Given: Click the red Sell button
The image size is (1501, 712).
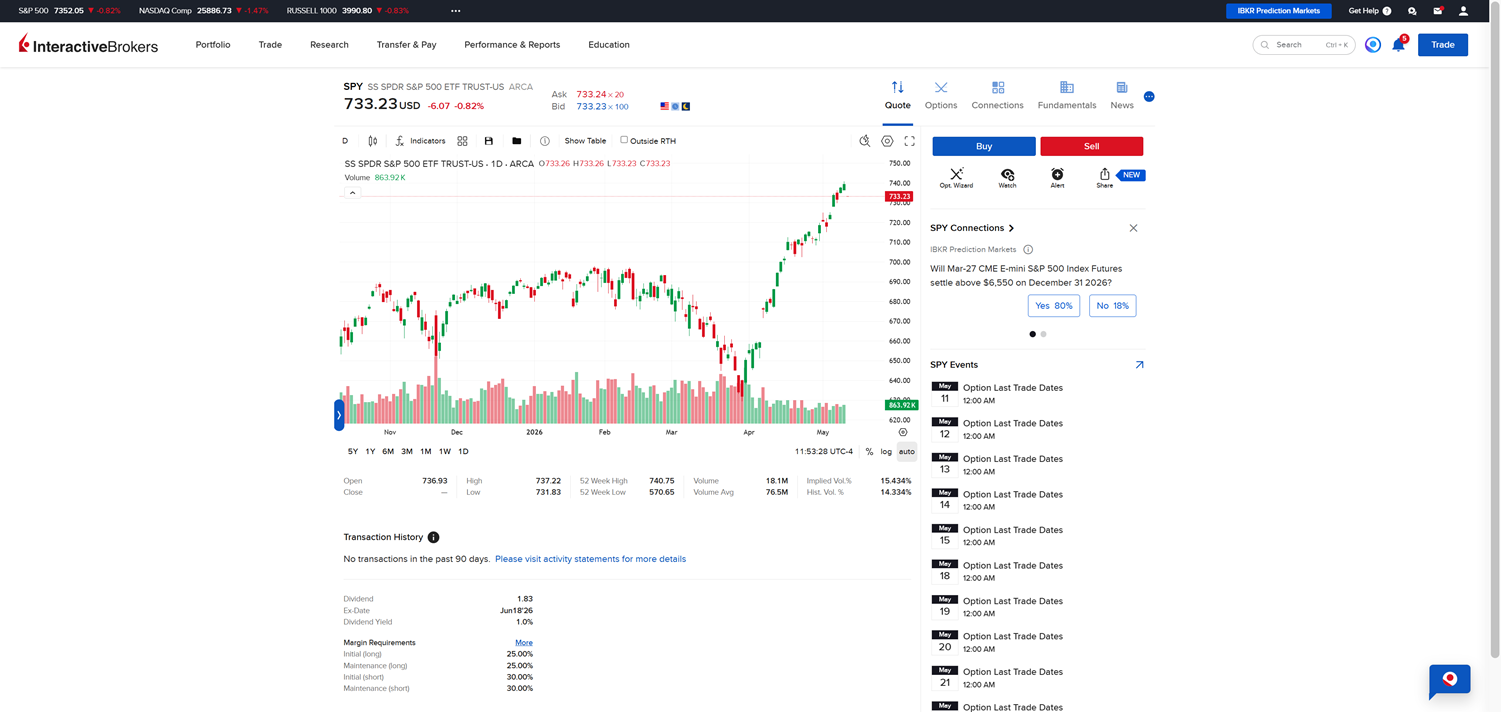Looking at the screenshot, I should pyautogui.click(x=1091, y=146).
